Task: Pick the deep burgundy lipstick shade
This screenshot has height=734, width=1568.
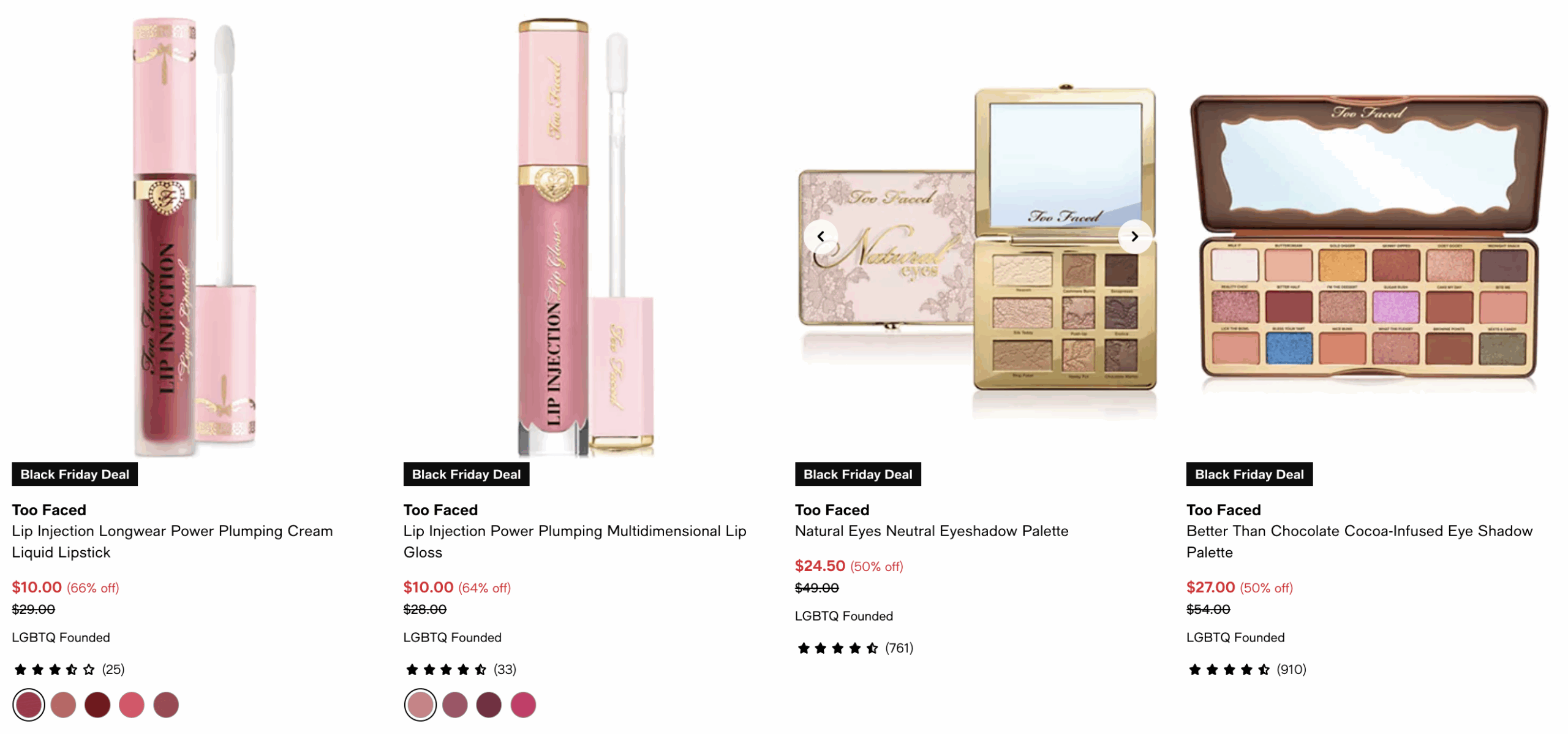Action: (97, 704)
